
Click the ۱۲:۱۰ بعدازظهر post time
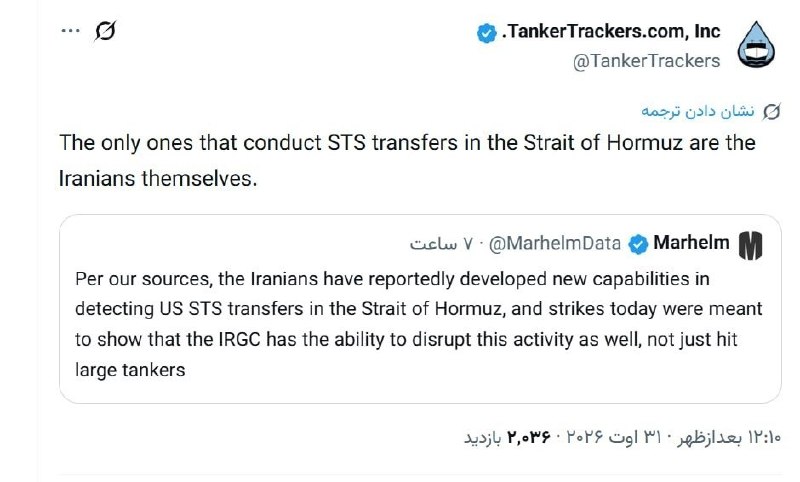coord(729,437)
